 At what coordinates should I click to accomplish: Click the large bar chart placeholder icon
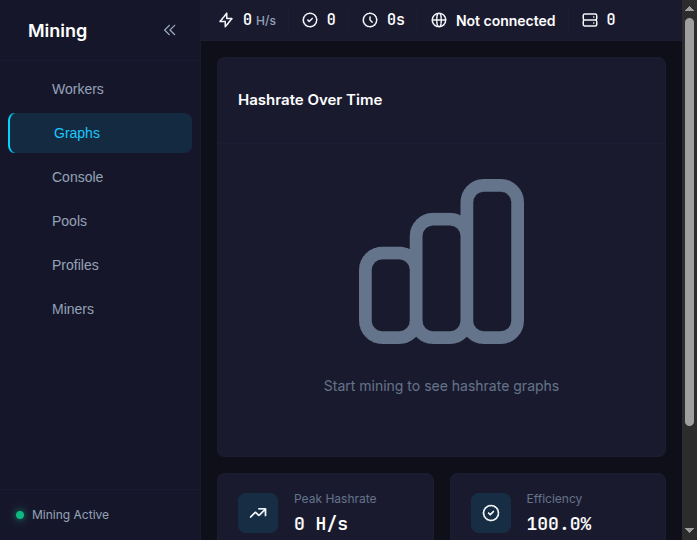pos(441,261)
